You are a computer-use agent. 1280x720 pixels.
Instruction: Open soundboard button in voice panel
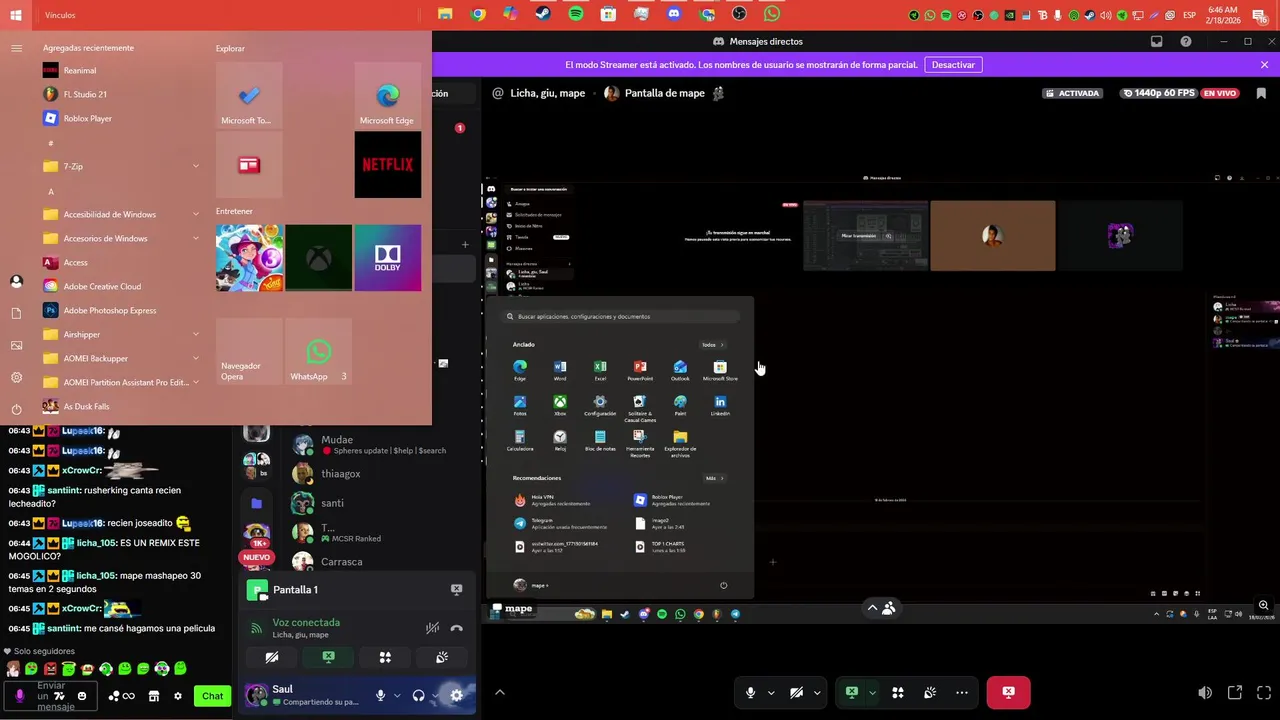click(x=441, y=657)
